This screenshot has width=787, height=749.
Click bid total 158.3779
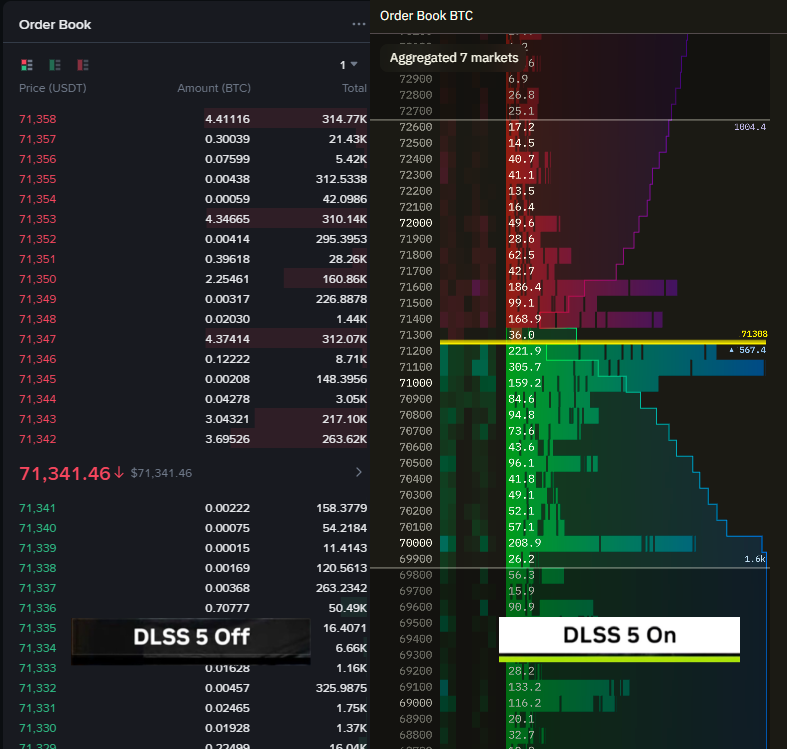point(341,508)
